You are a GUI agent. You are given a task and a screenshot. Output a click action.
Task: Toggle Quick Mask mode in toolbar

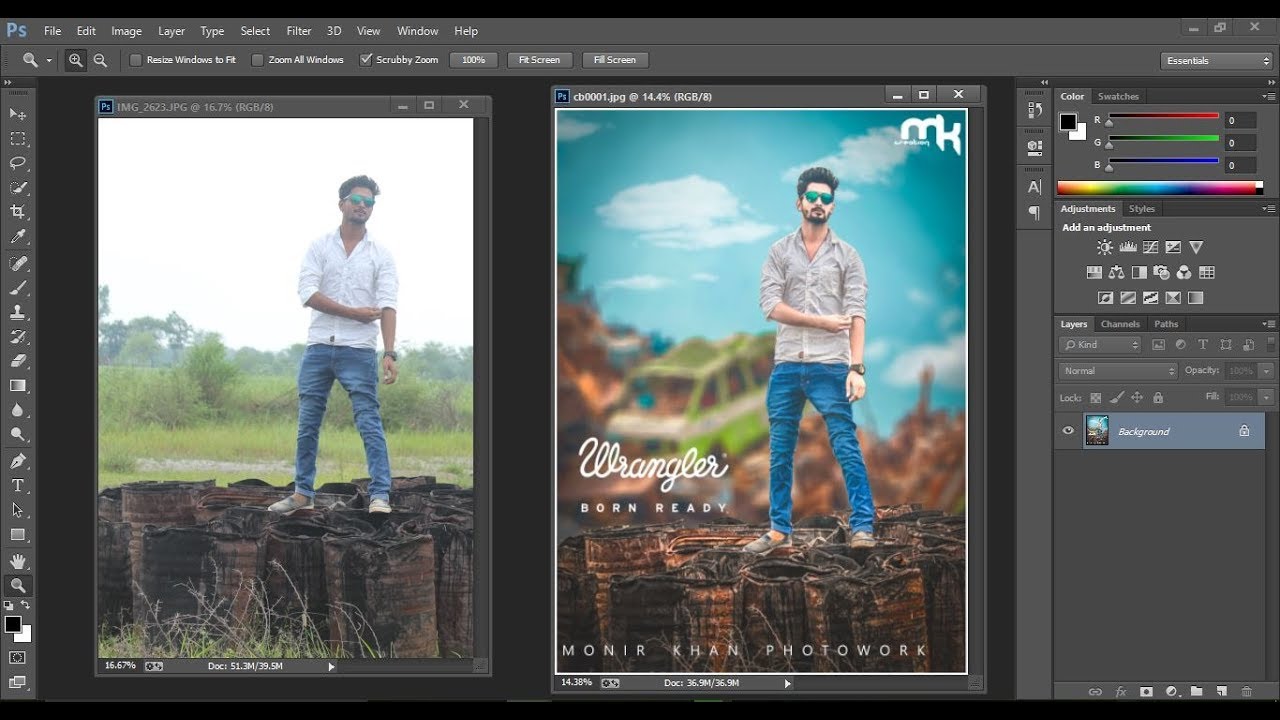coord(18,657)
